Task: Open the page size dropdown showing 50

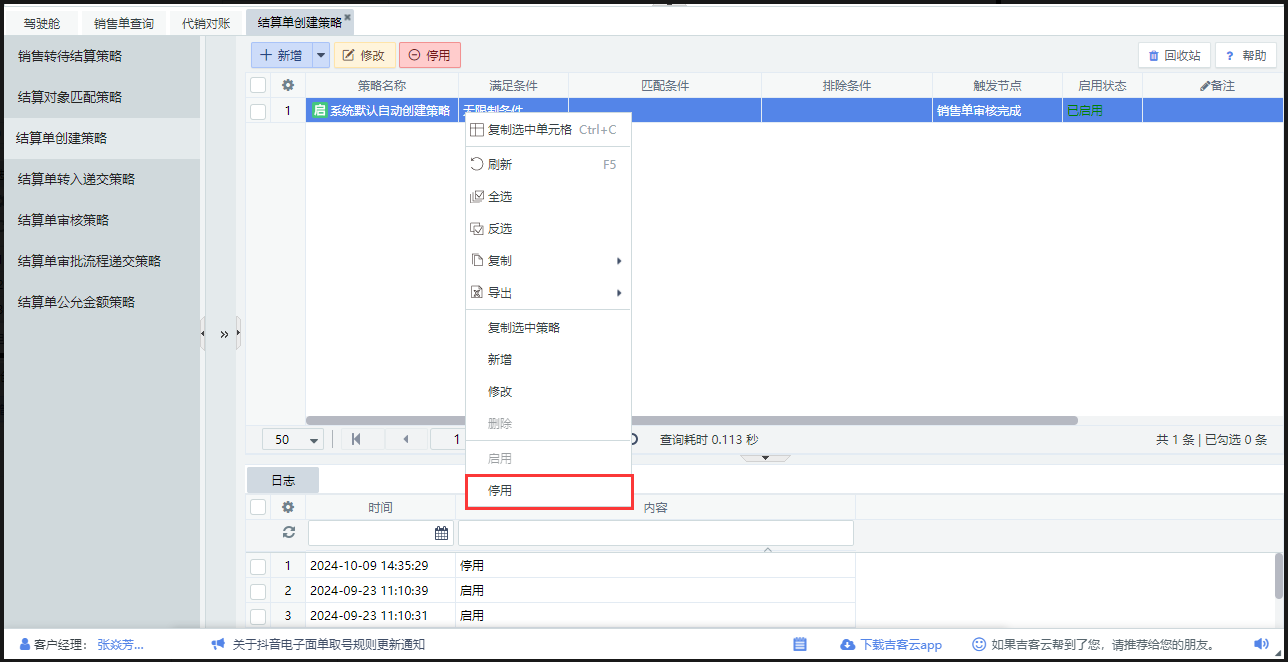Action: 292,440
